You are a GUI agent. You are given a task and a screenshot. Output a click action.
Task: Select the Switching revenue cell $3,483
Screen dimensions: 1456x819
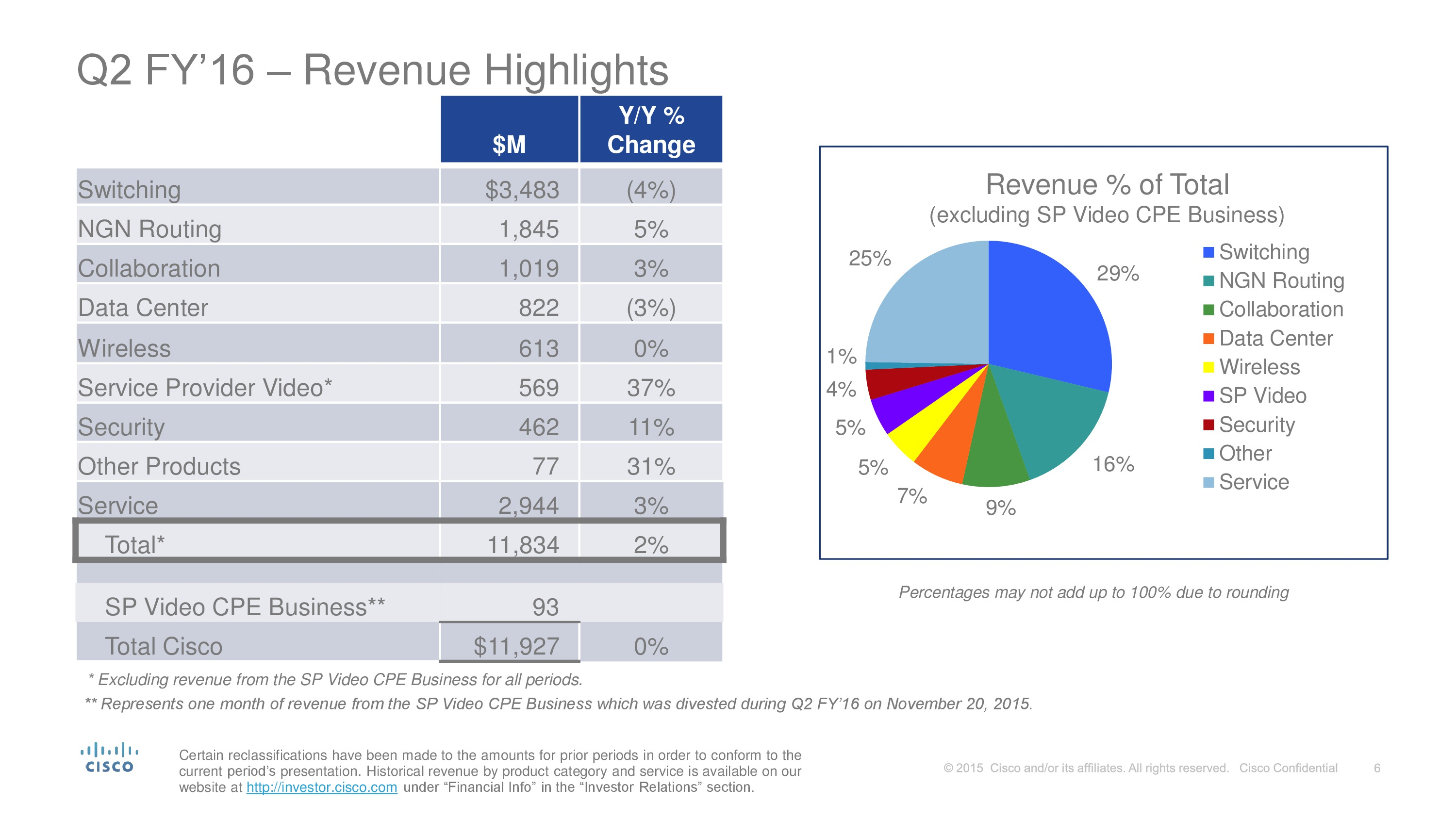click(522, 189)
